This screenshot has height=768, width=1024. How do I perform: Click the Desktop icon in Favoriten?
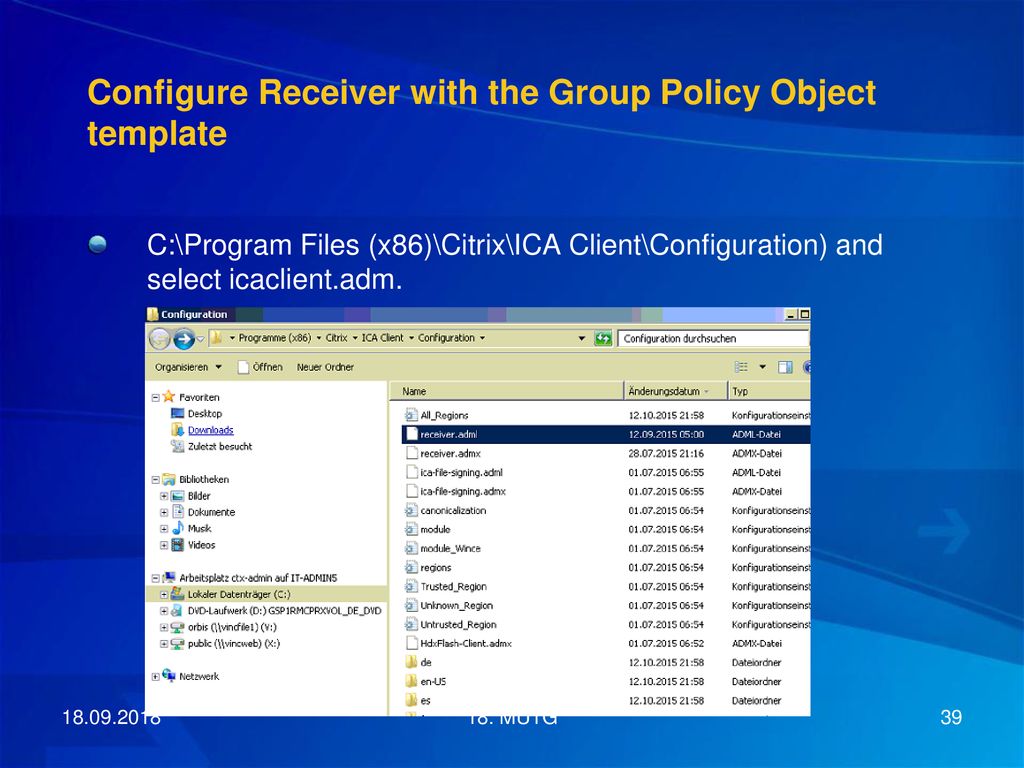point(177,413)
